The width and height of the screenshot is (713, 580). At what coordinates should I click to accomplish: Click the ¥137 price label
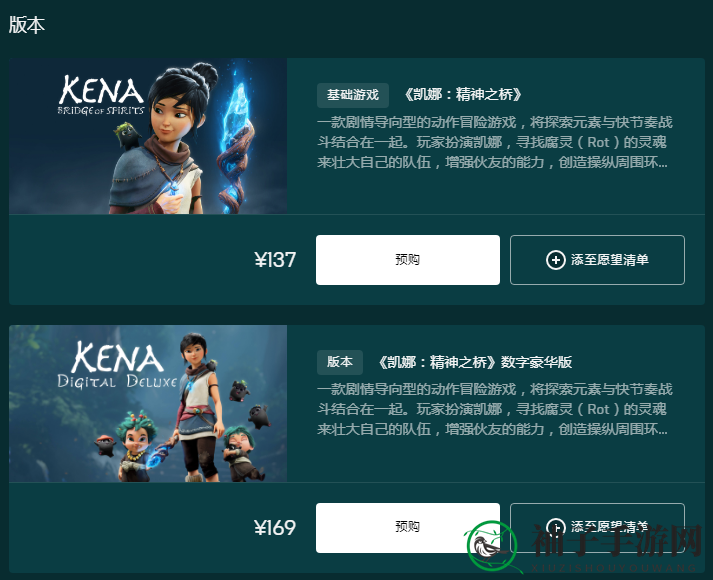click(275, 260)
